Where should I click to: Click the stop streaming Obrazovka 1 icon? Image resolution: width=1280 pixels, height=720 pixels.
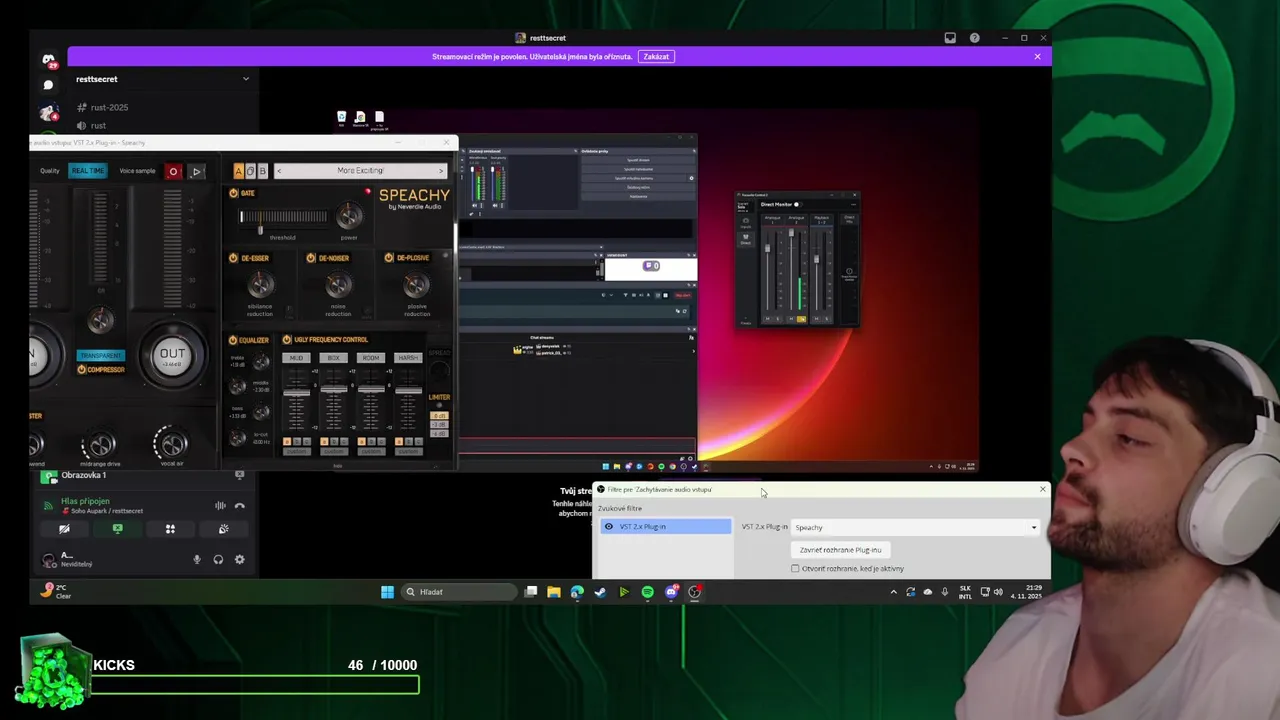239,475
